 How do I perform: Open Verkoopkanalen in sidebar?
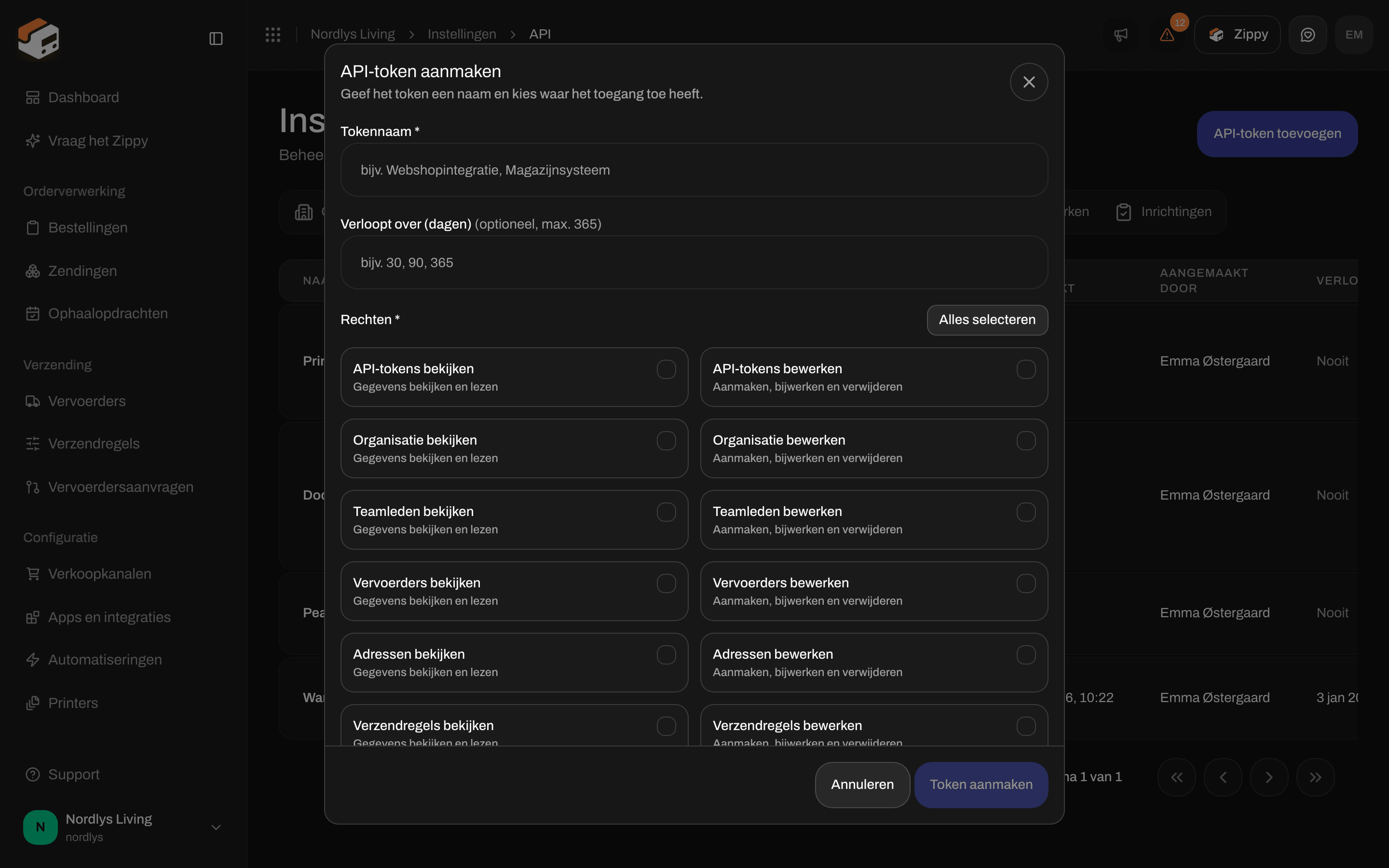click(88, 573)
